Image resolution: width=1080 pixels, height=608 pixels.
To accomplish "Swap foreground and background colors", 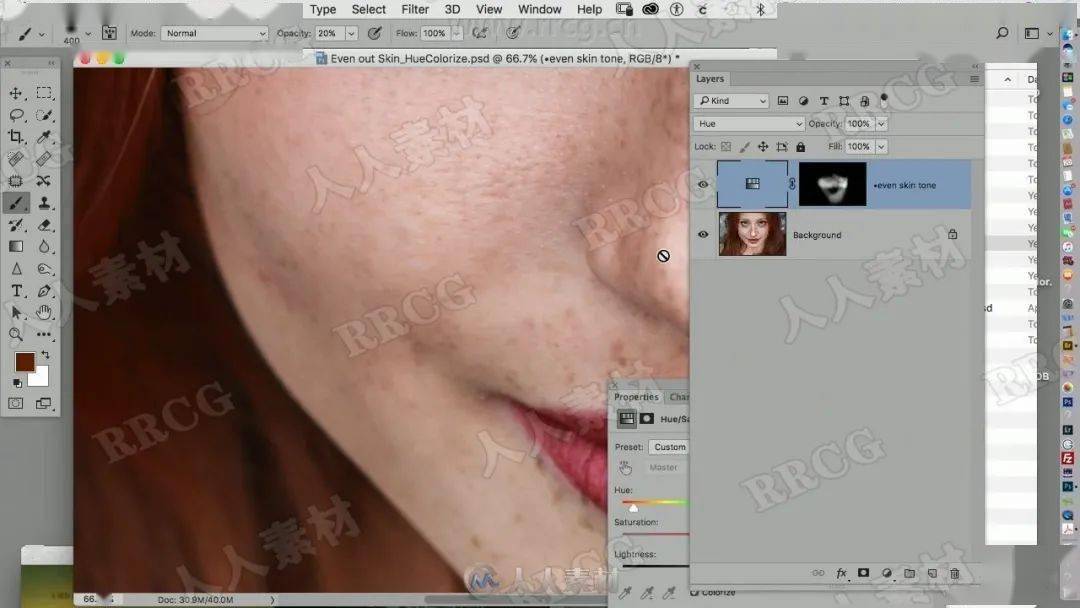I will tap(45, 355).
